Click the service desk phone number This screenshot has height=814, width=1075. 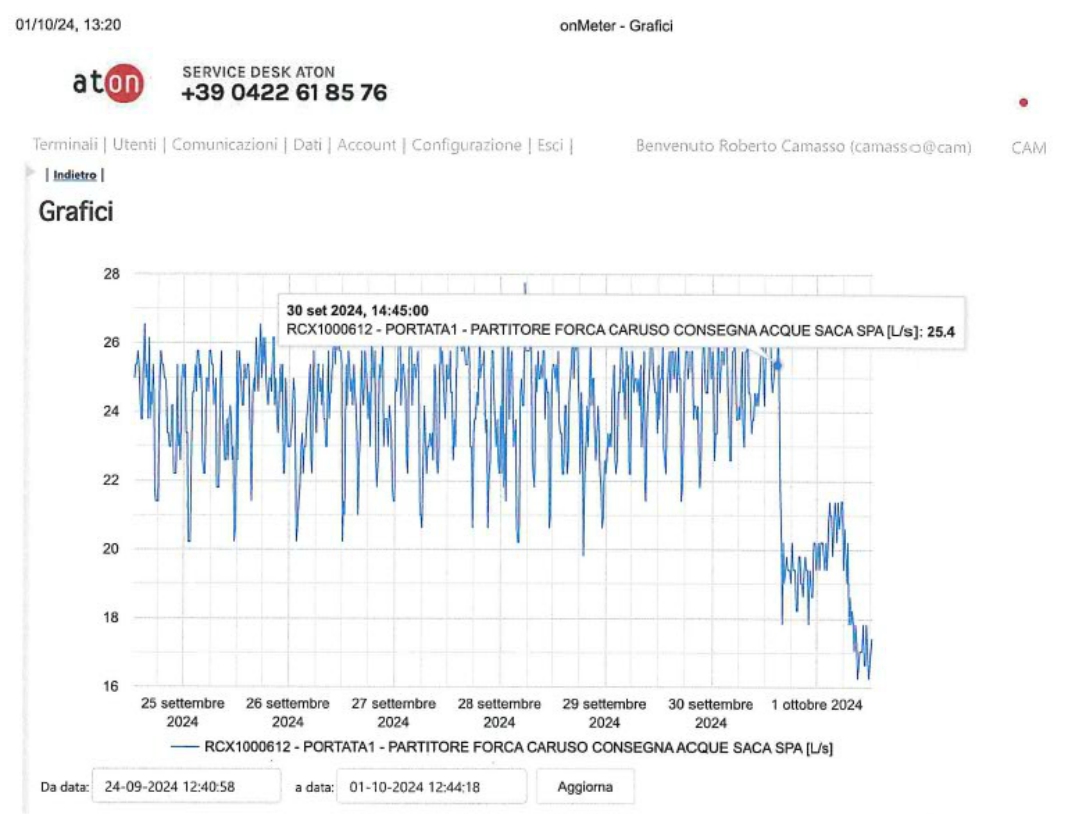click(x=284, y=93)
